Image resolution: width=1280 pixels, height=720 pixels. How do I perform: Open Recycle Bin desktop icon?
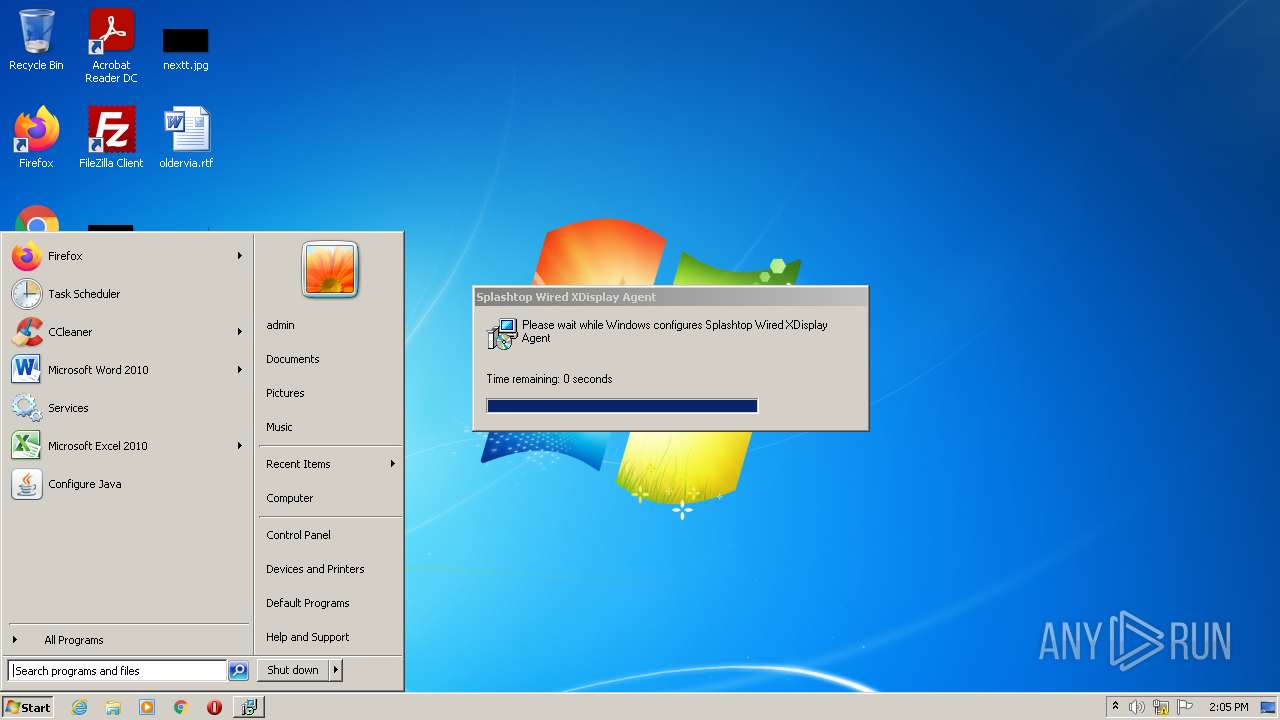click(x=36, y=40)
